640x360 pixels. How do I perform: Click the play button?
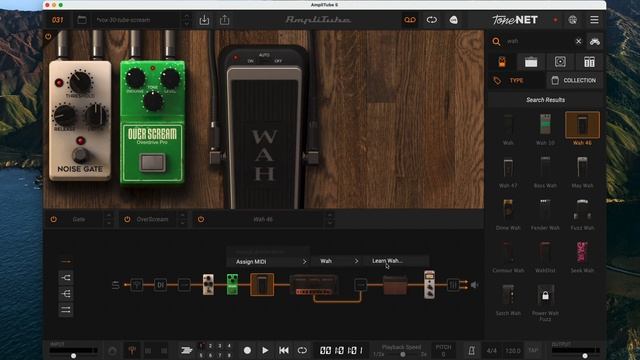265,350
